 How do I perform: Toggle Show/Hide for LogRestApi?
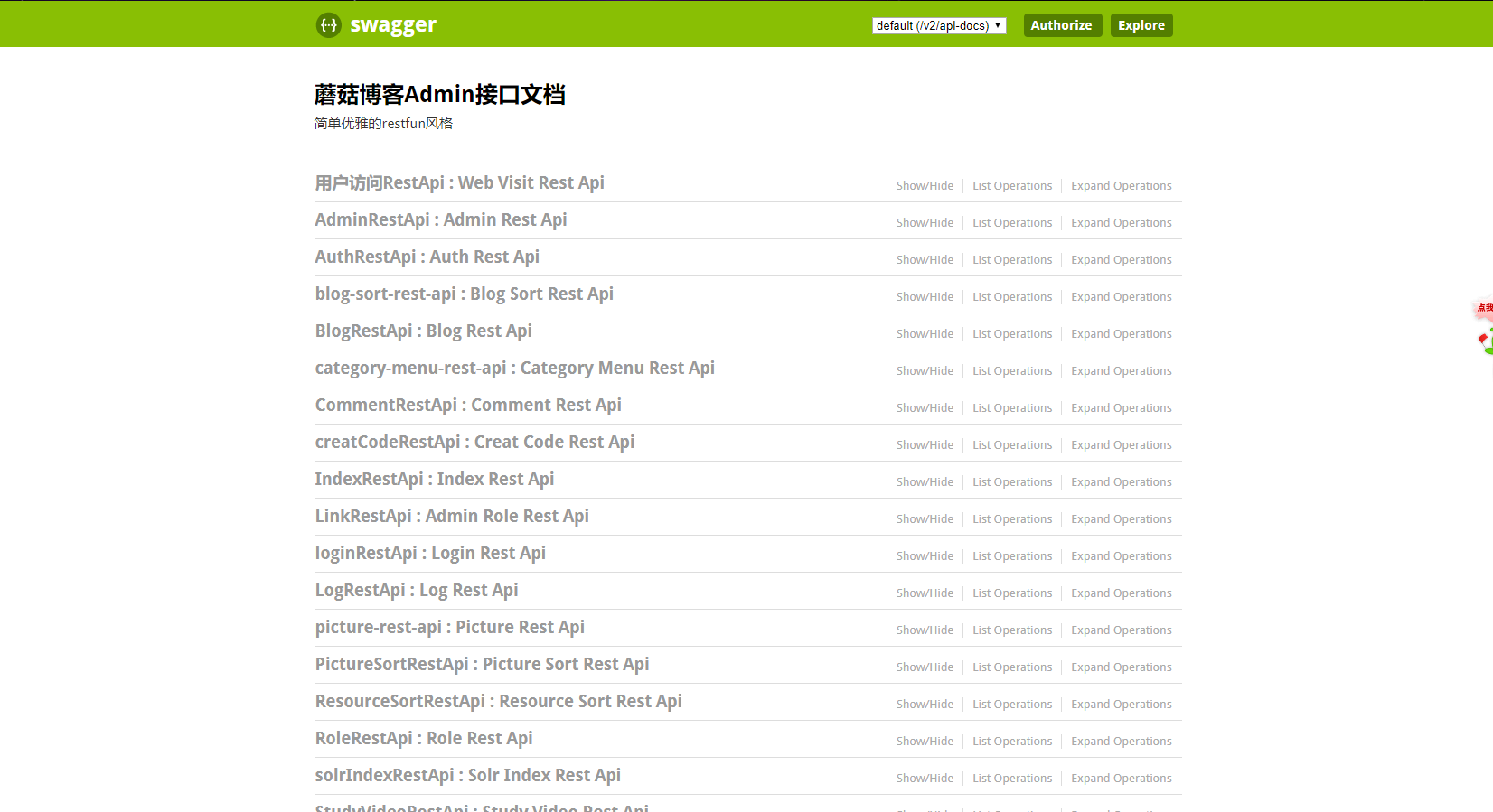pos(925,593)
